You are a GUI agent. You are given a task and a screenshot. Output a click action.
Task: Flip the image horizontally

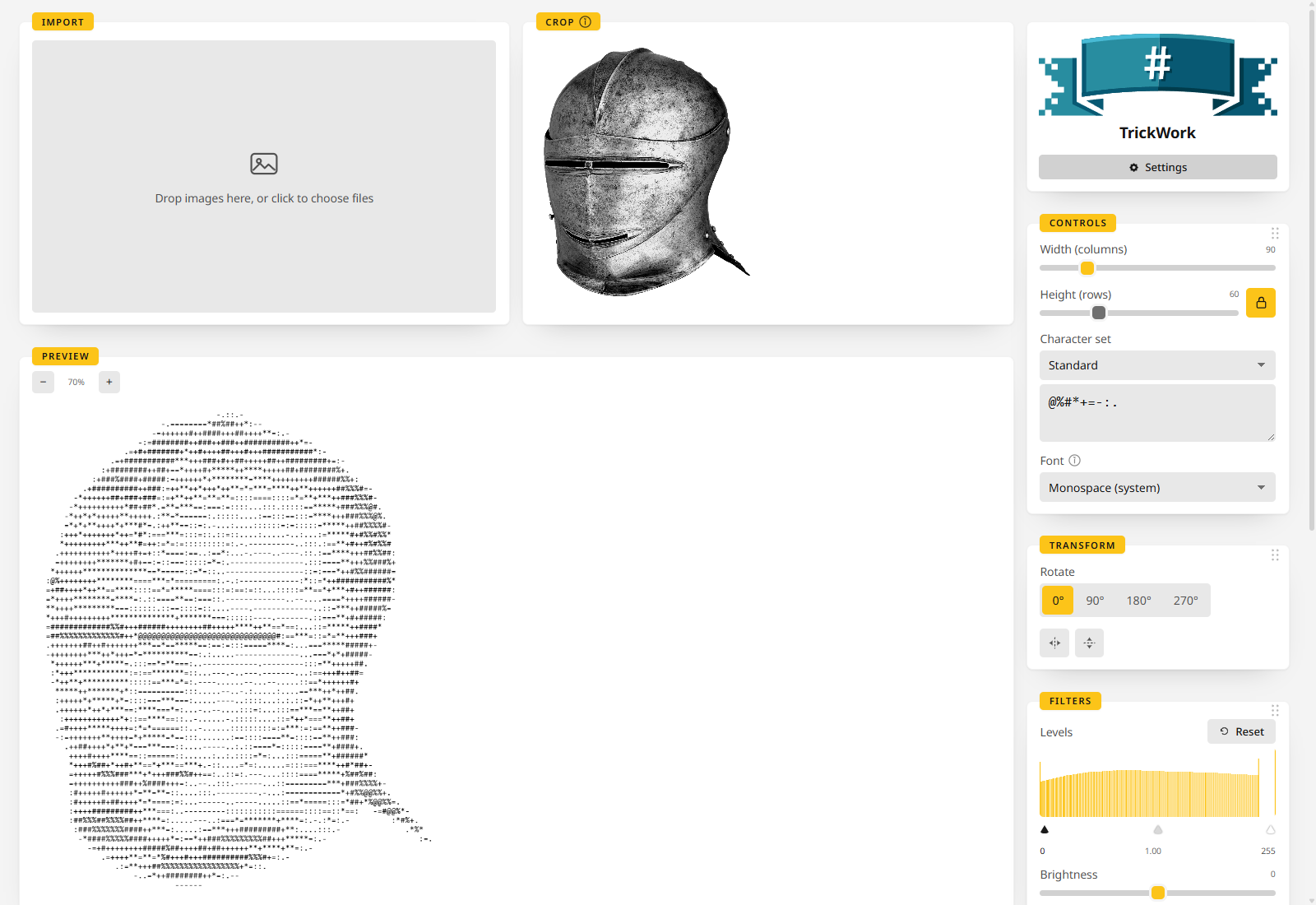point(1054,643)
